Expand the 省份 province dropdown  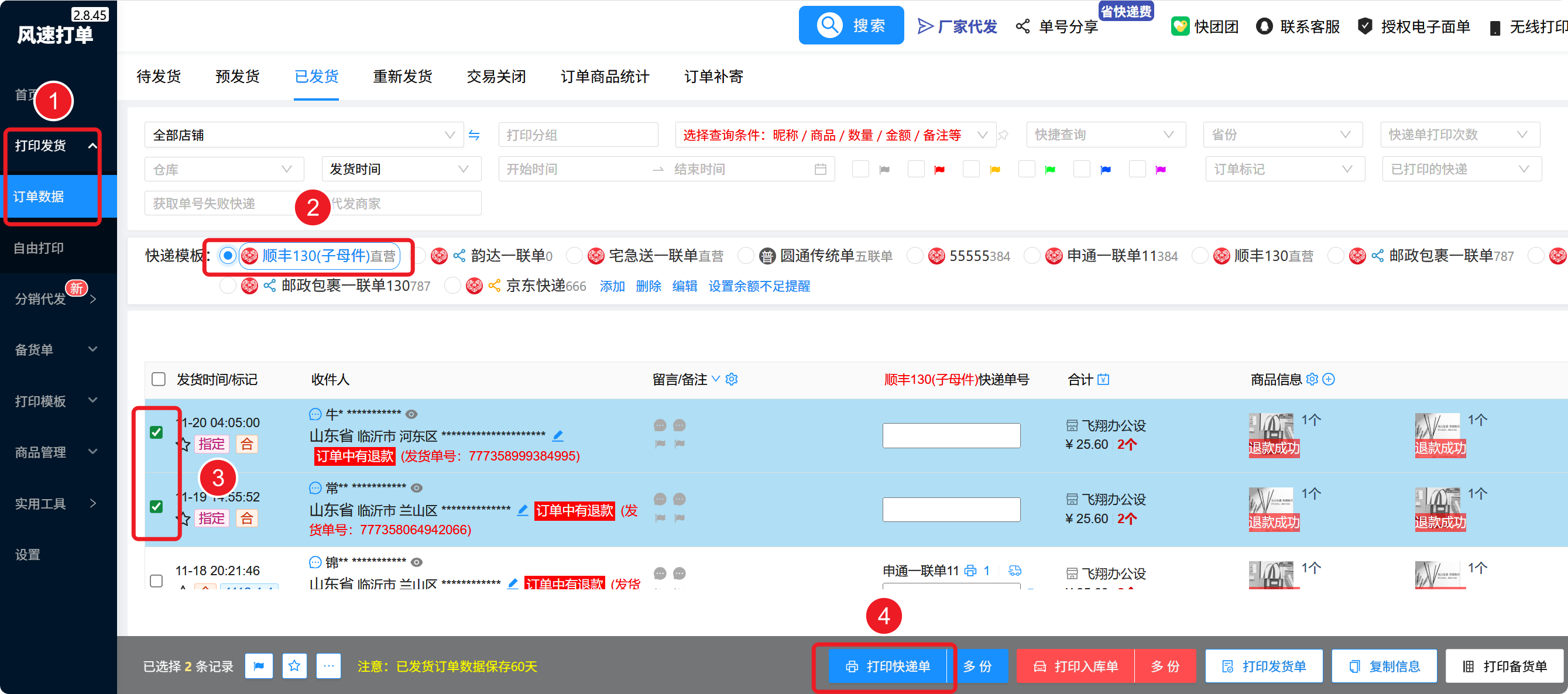pyautogui.click(x=1282, y=135)
